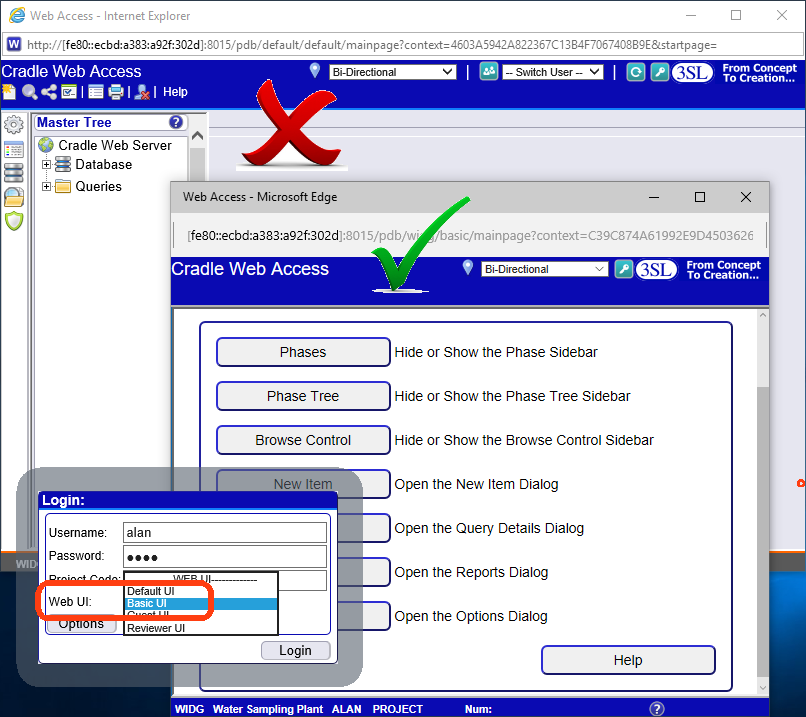806x717 pixels.
Task: Click the Options button in Login dialog
Action: [81, 624]
